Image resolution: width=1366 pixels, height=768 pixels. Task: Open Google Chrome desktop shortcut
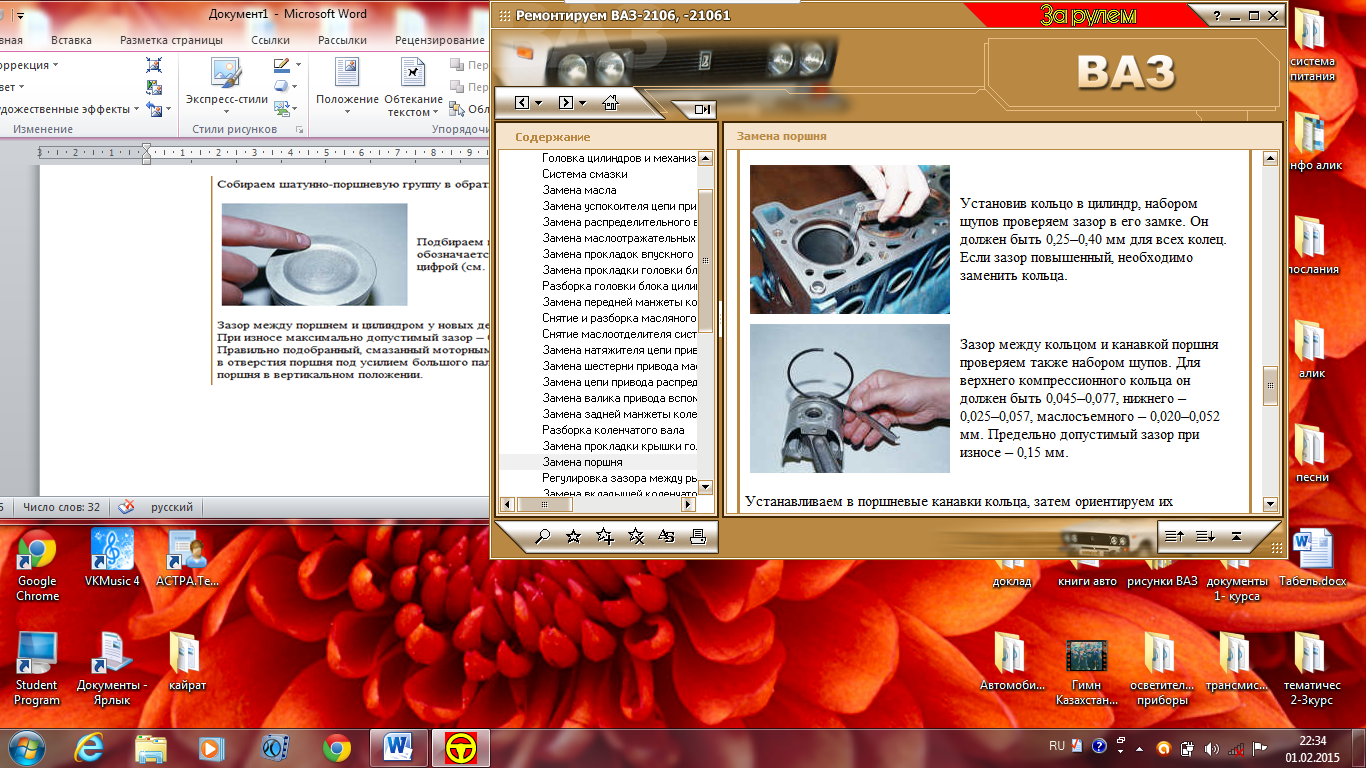[37, 566]
